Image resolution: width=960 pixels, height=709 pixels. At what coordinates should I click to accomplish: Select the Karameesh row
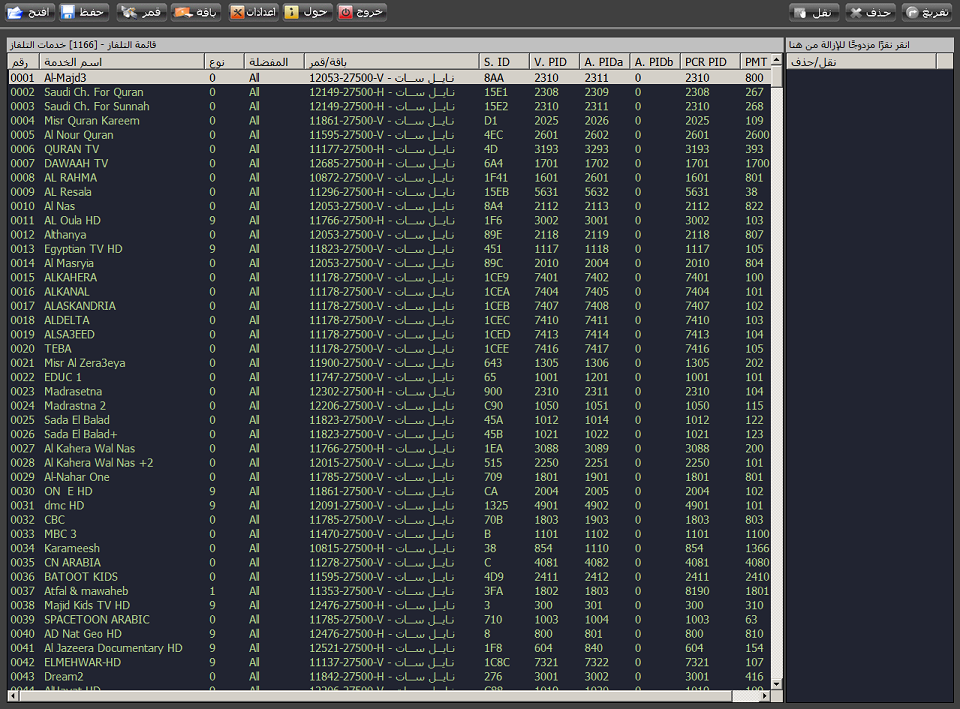[389, 549]
